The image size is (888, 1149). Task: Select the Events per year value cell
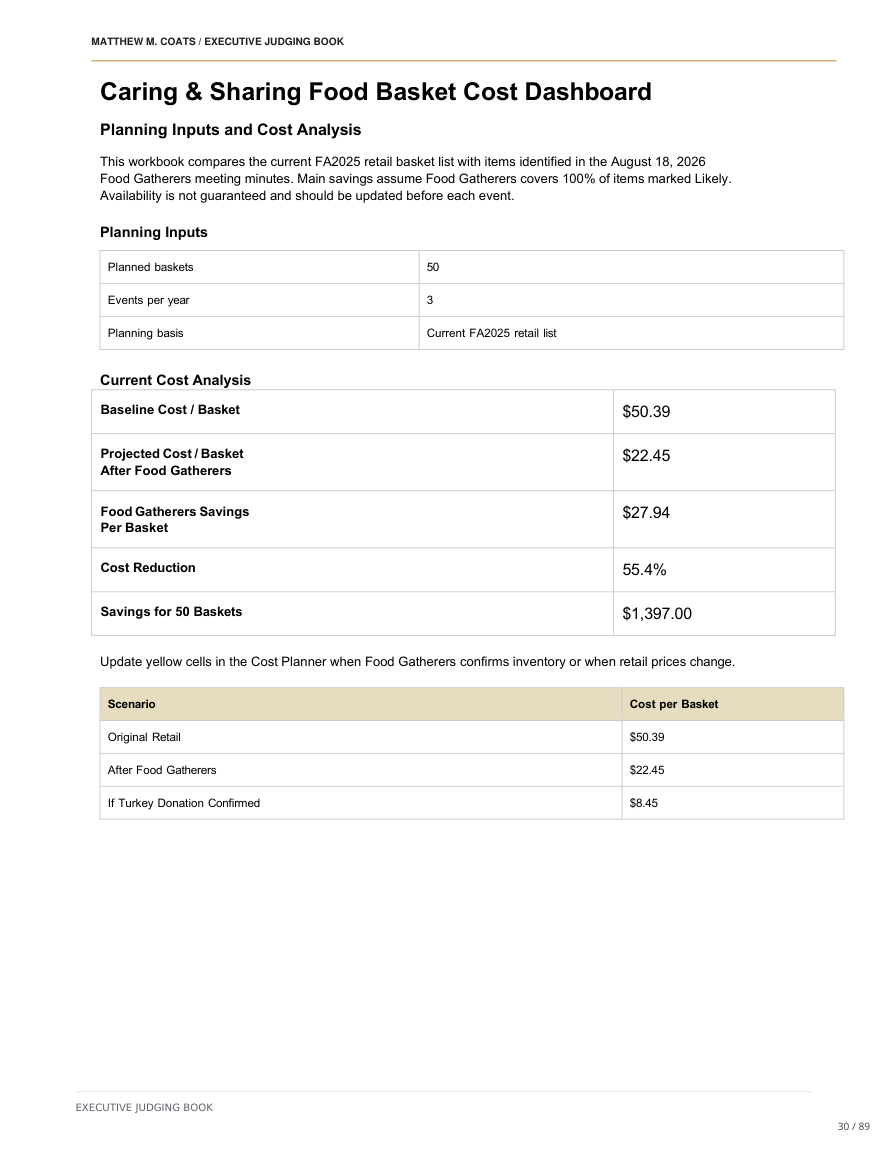631,300
